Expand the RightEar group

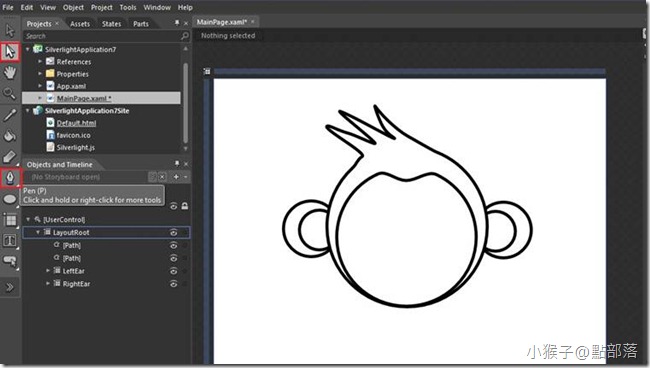(48, 283)
